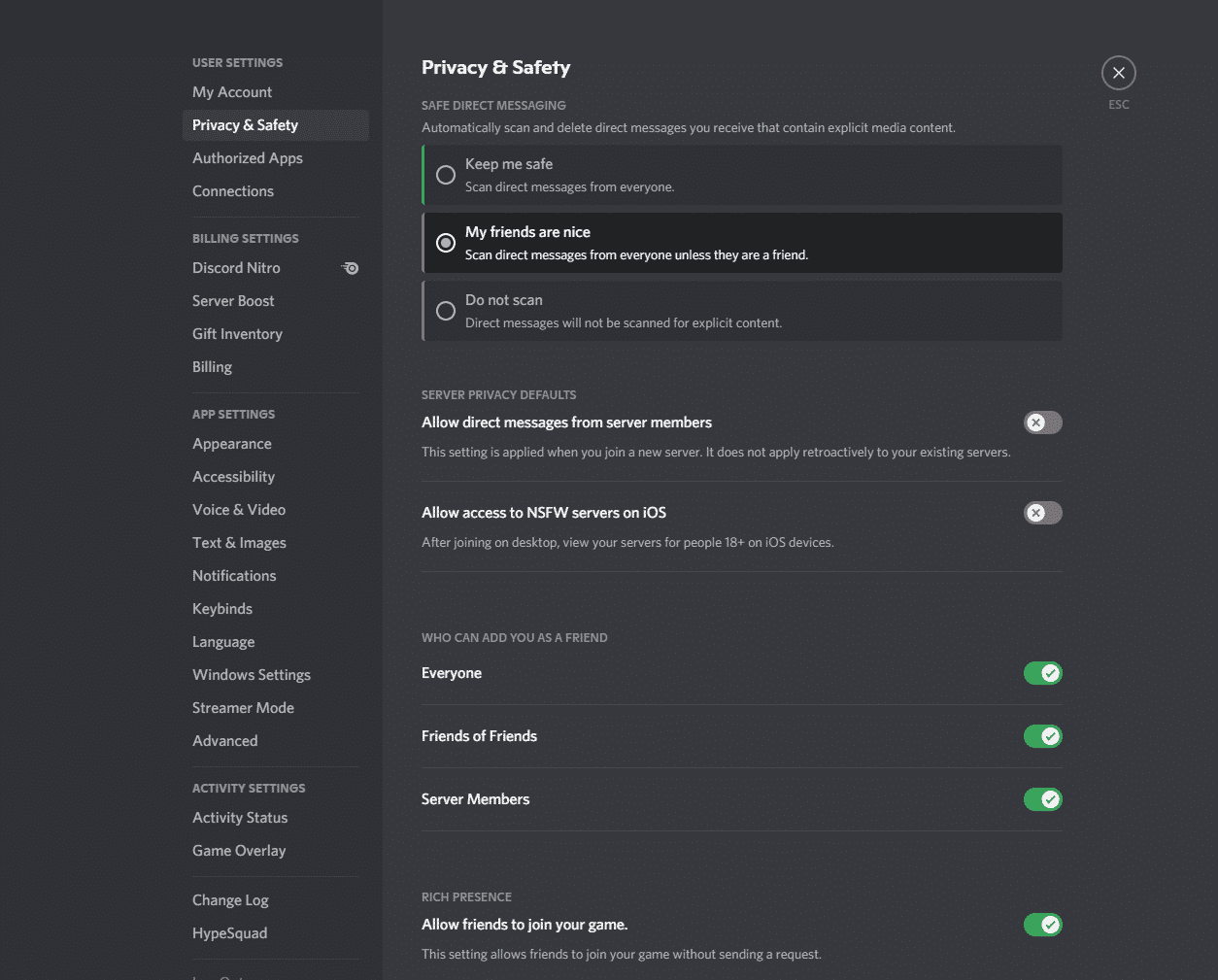The height and width of the screenshot is (980, 1218).
Task: Open the HypeSquad page
Action: [x=276, y=933]
